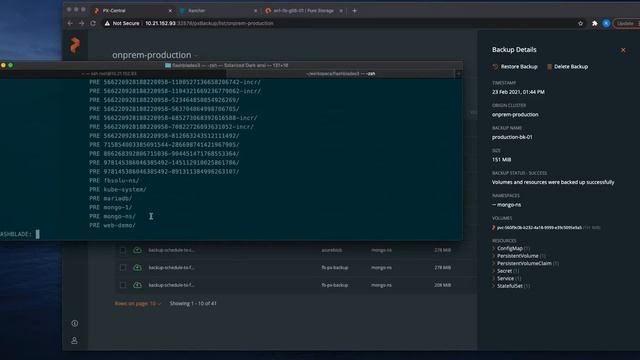Viewport: 640px width, 360px height.
Task: Collapse the mongo-ns namespace entry
Action: point(494,205)
